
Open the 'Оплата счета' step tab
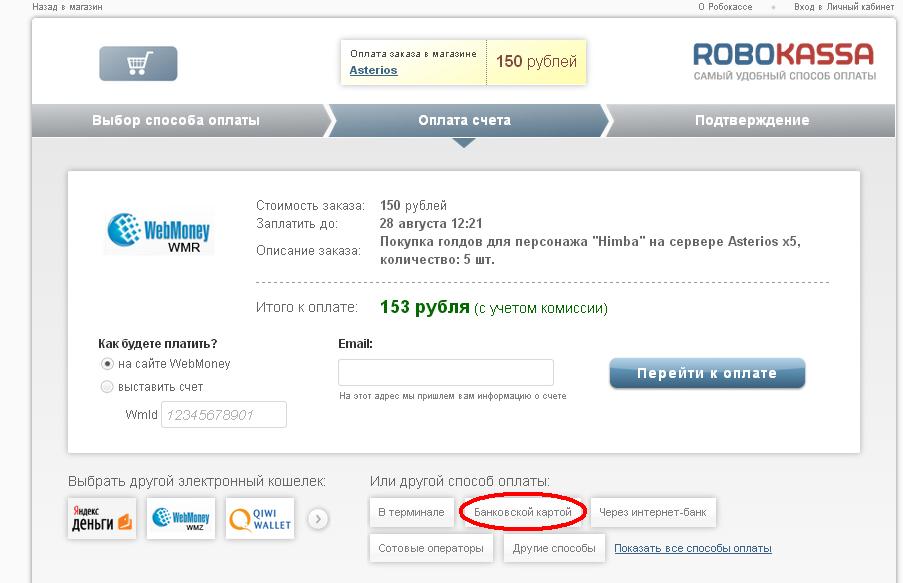[x=464, y=120]
